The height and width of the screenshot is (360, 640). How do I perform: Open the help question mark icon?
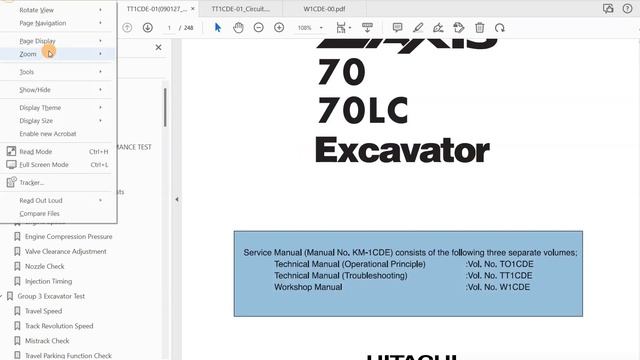click(627, 9)
